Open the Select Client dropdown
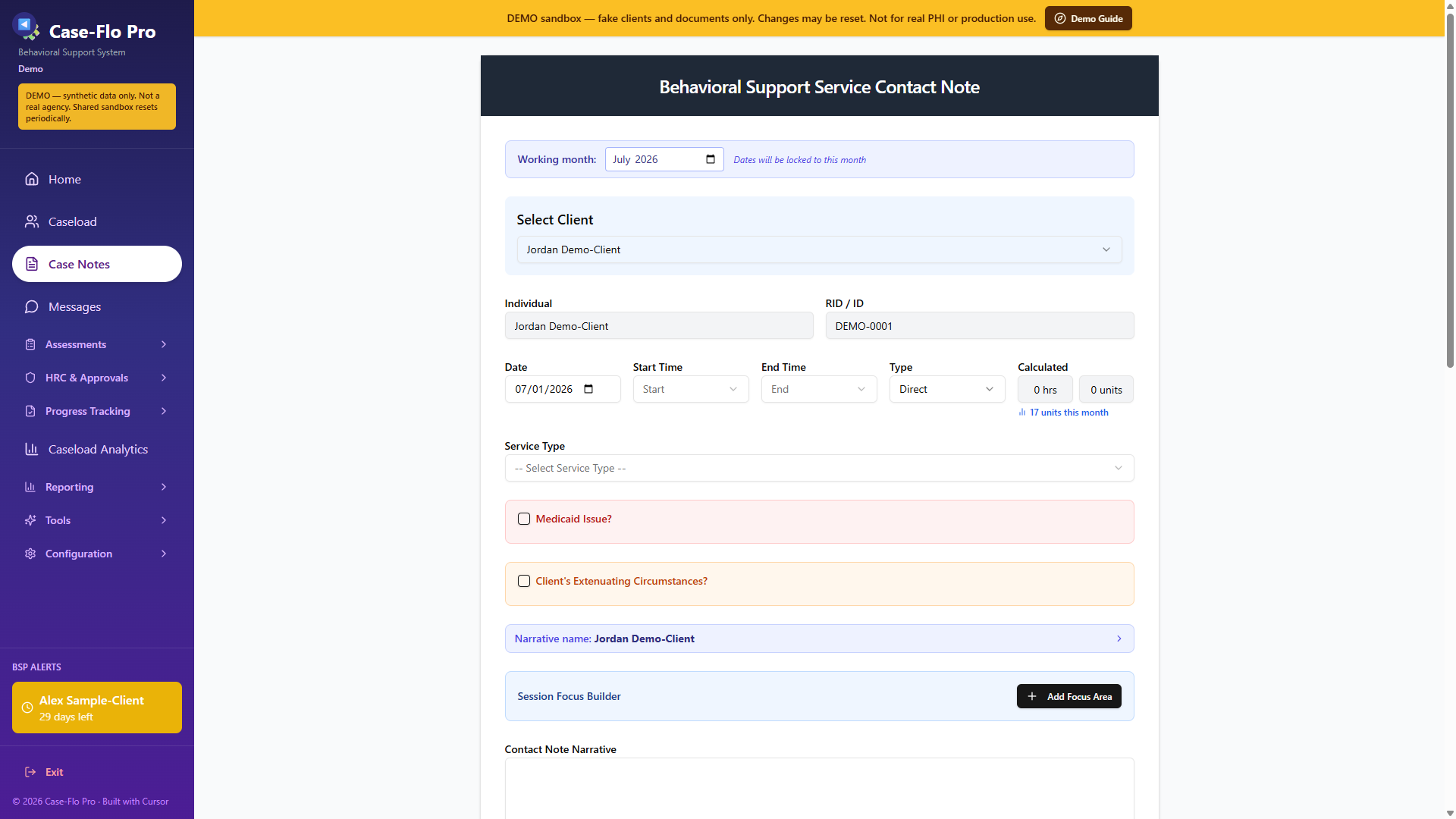The width and height of the screenshot is (1456, 819). pyautogui.click(x=819, y=249)
